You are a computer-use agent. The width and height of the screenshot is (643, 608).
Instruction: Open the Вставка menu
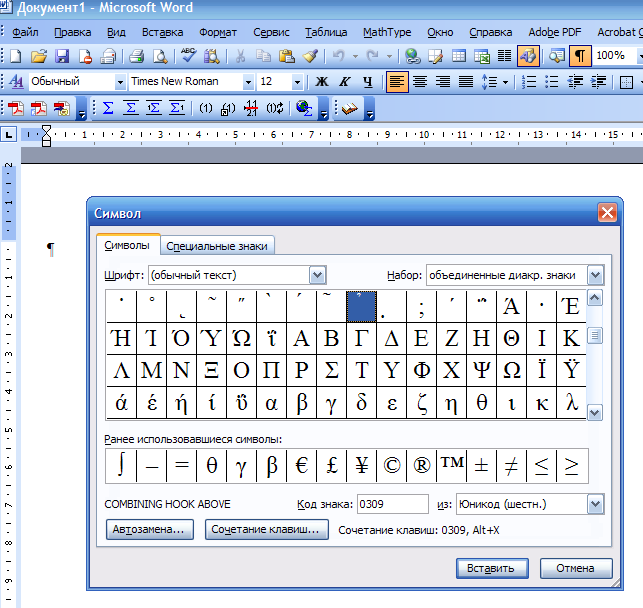tap(162, 32)
